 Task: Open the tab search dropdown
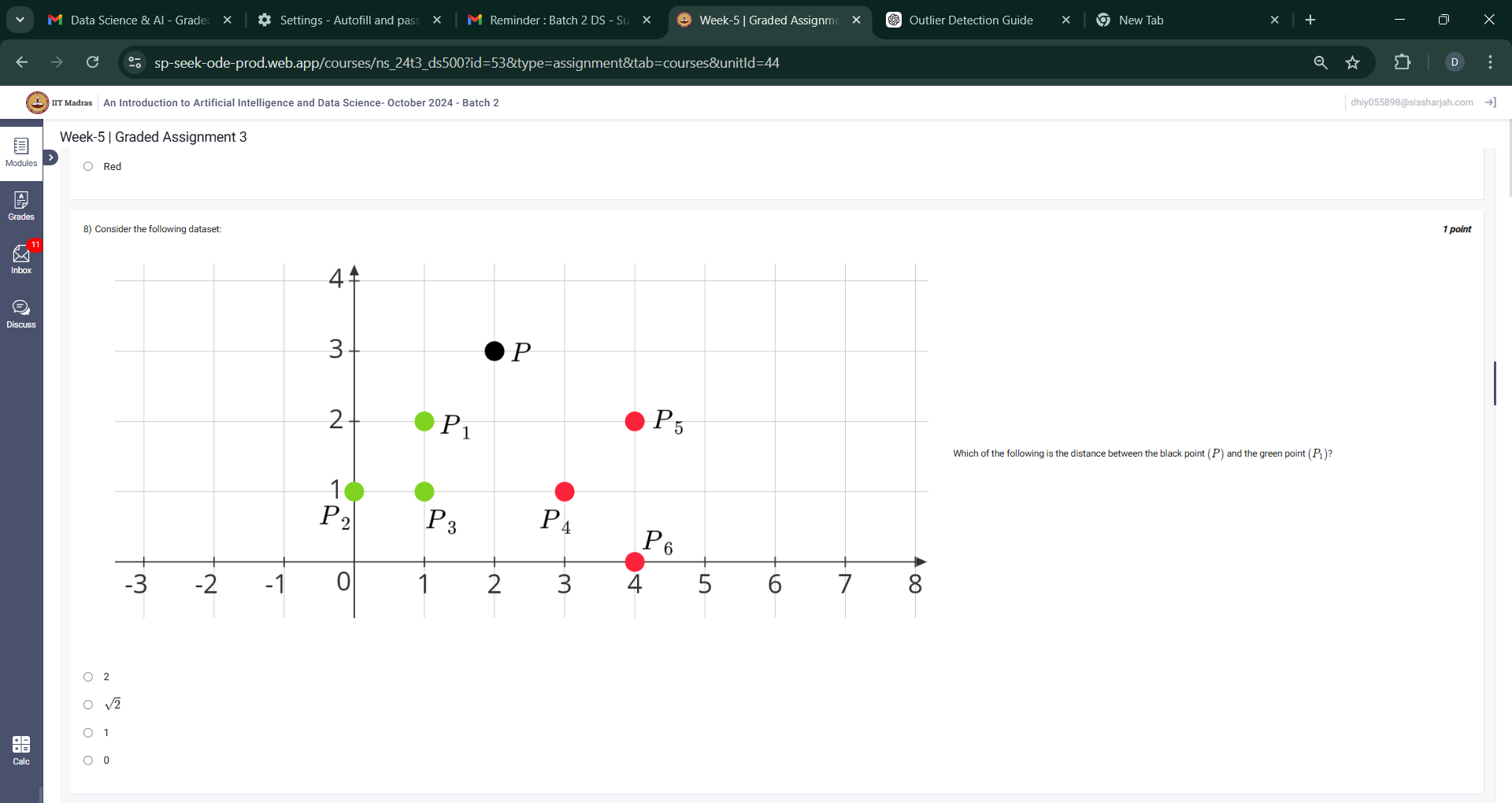(20, 20)
